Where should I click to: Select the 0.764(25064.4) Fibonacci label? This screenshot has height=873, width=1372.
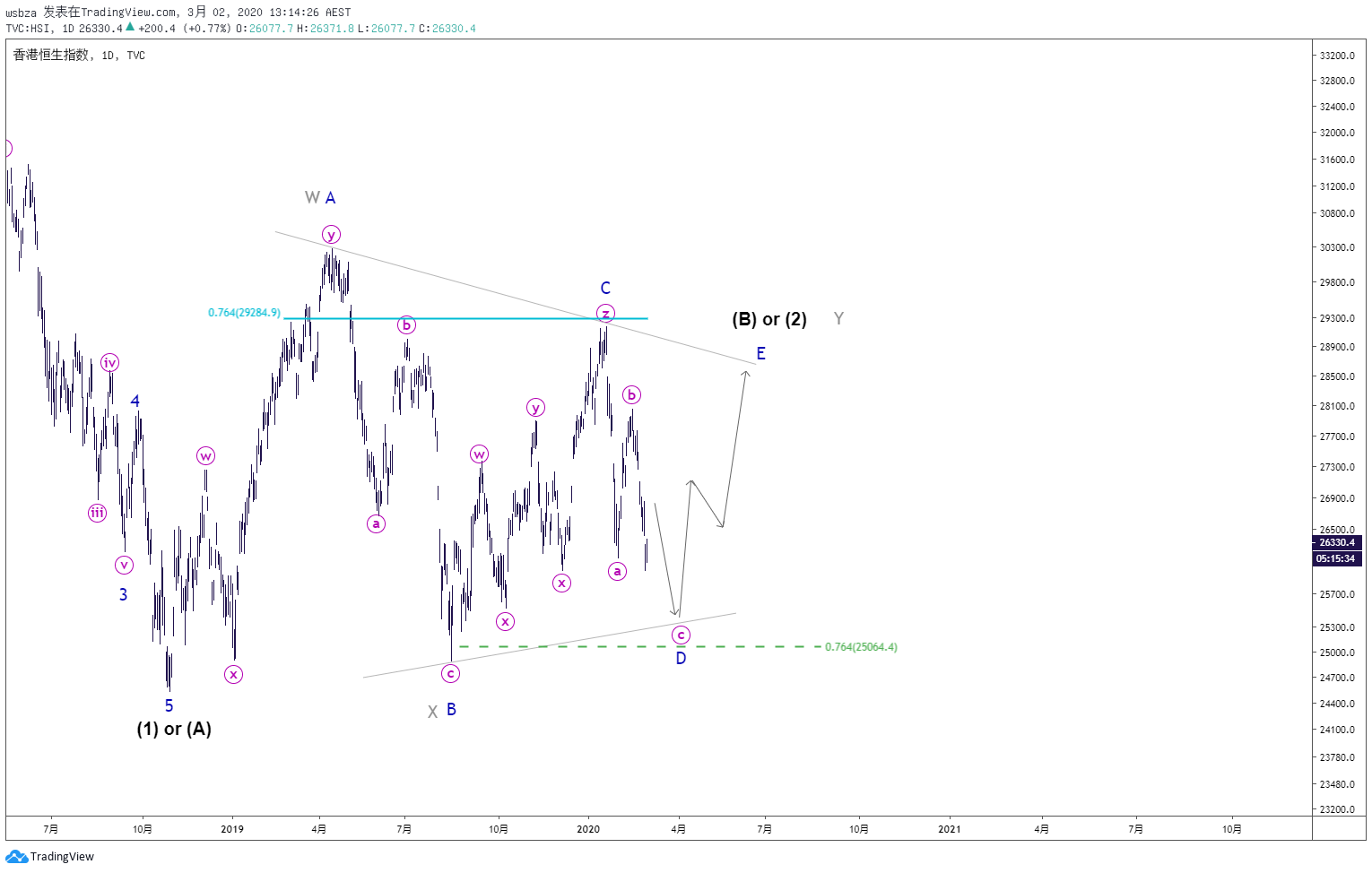tap(861, 647)
